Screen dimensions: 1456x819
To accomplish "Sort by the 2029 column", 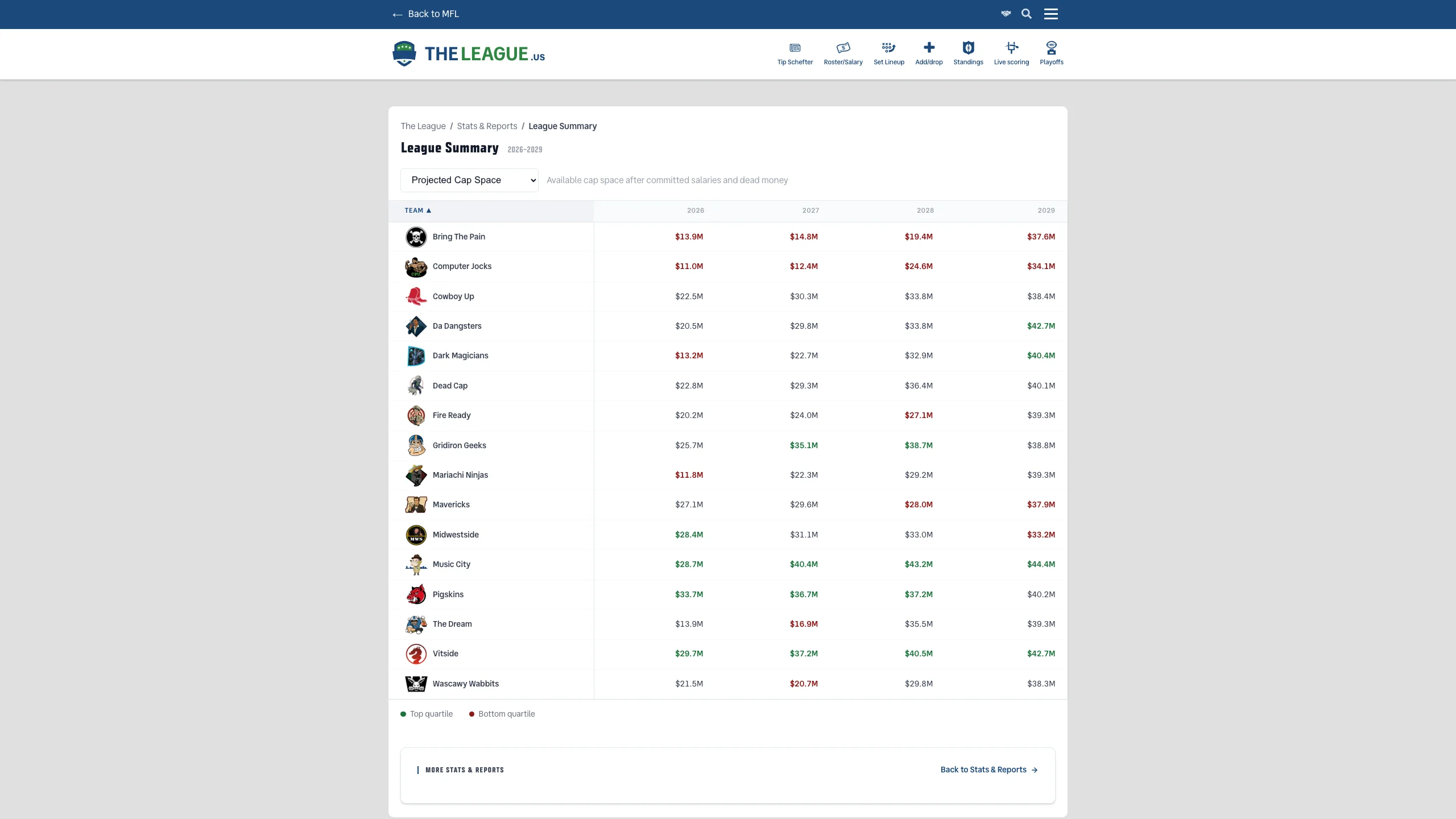I will pyautogui.click(x=1046, y=210).
